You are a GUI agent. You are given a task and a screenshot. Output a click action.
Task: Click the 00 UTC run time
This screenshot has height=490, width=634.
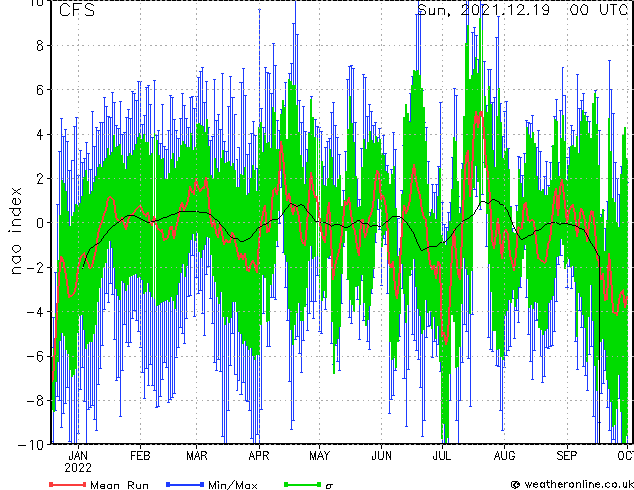coord(599,10)
